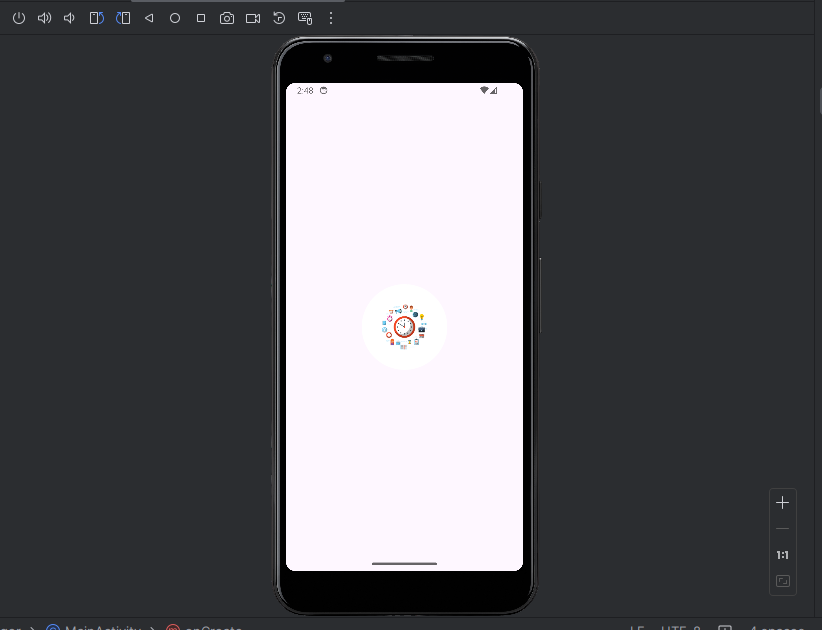Click the emulator Power button icon
This screenshot has height=630, width=822.
tap(19, 18)
